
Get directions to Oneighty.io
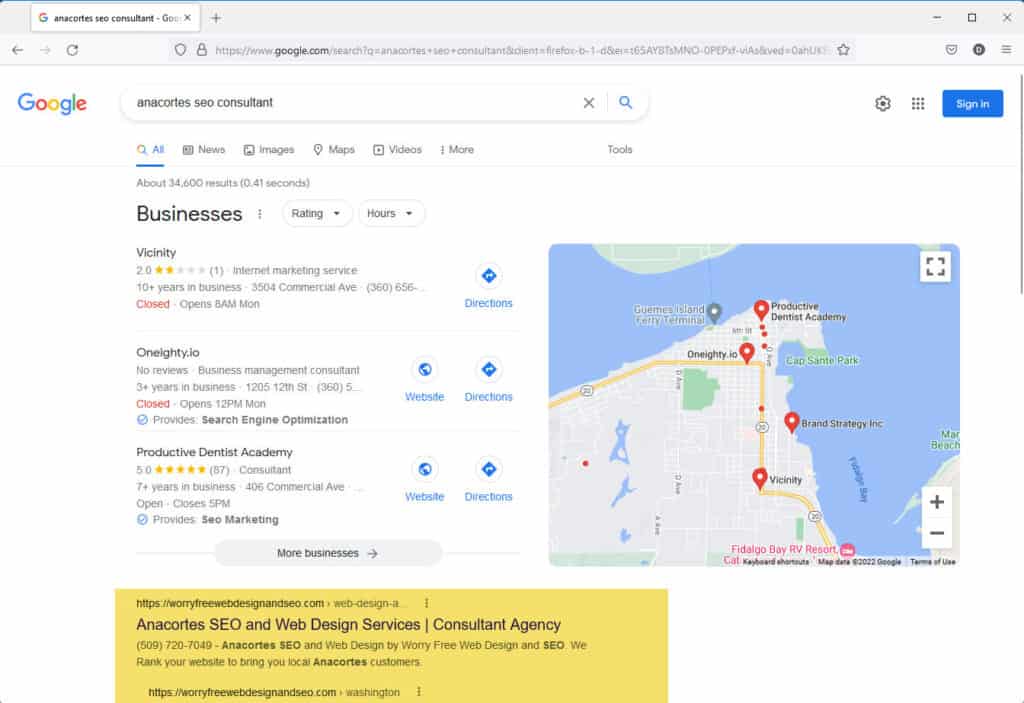click(x=488, y=380)
